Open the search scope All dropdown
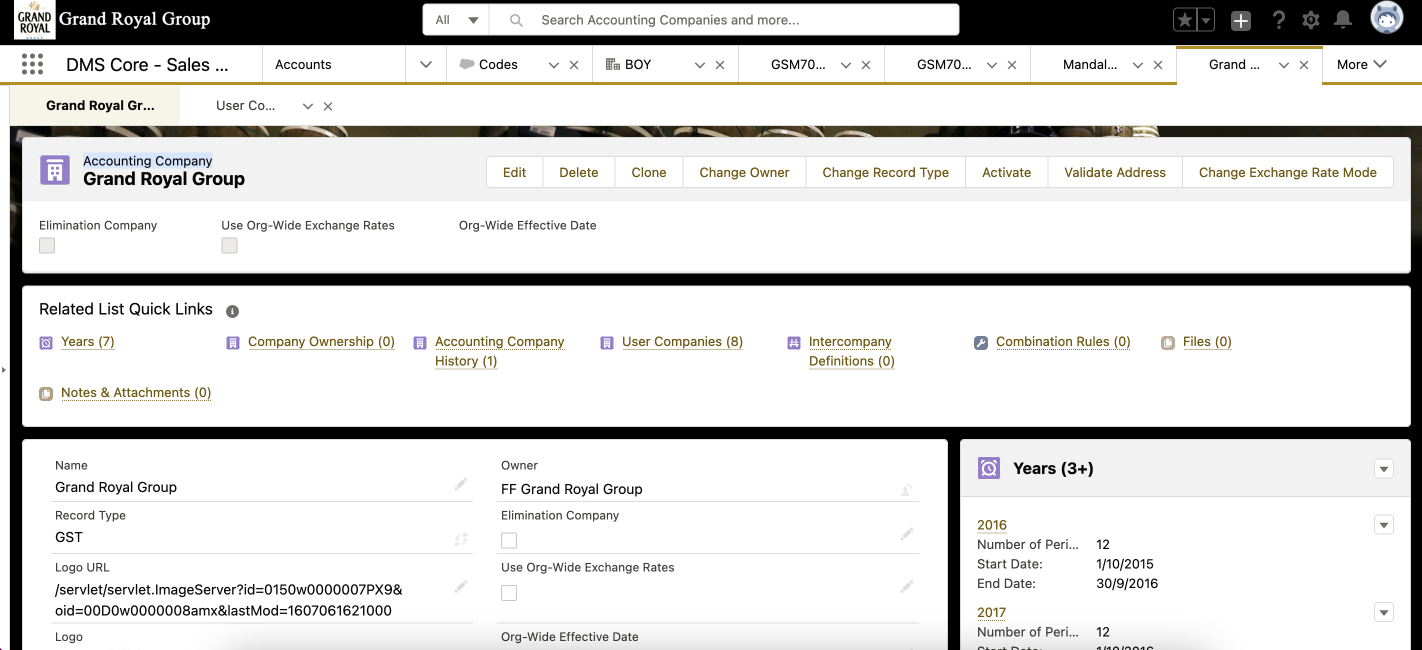The image size is (1422, 650). click(x=458, y=20)
